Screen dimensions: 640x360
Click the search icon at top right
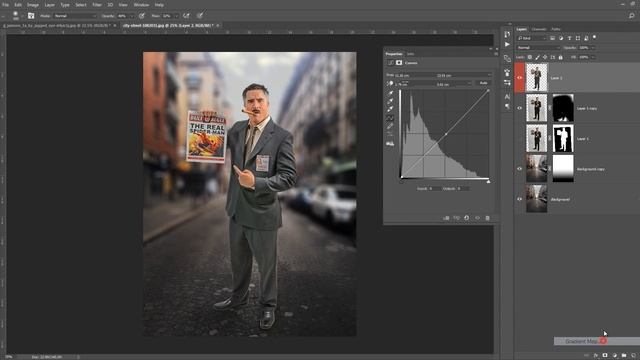[631, 16]
